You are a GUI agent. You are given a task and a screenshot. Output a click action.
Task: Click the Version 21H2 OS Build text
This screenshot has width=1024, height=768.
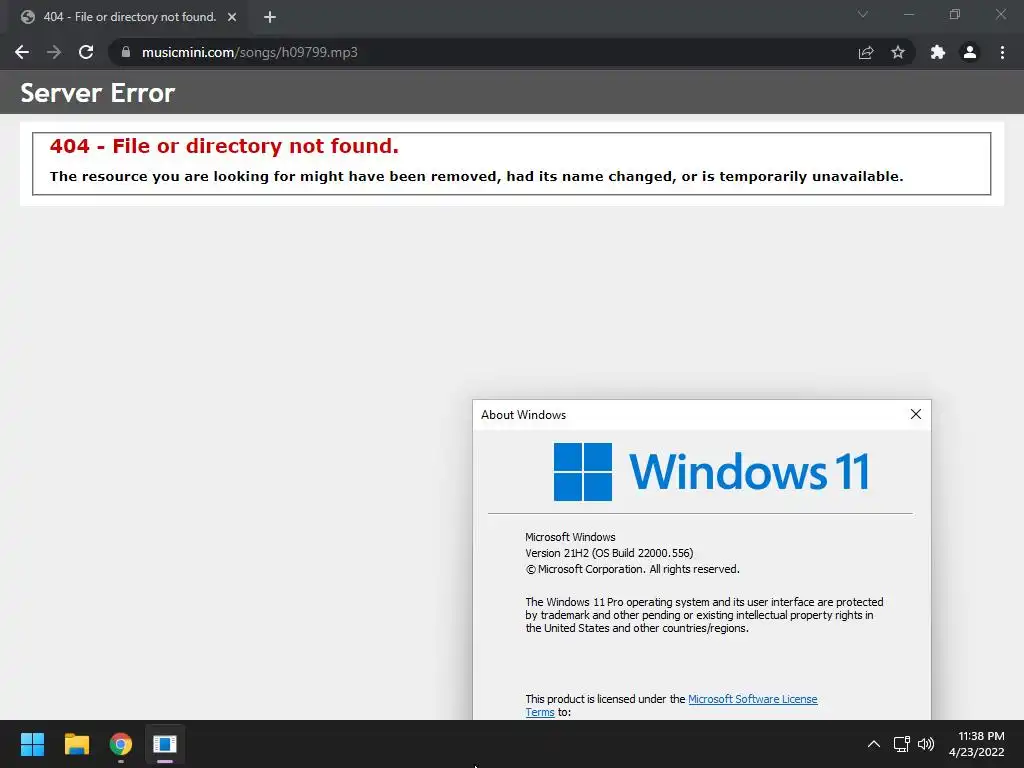pos(609,553)
